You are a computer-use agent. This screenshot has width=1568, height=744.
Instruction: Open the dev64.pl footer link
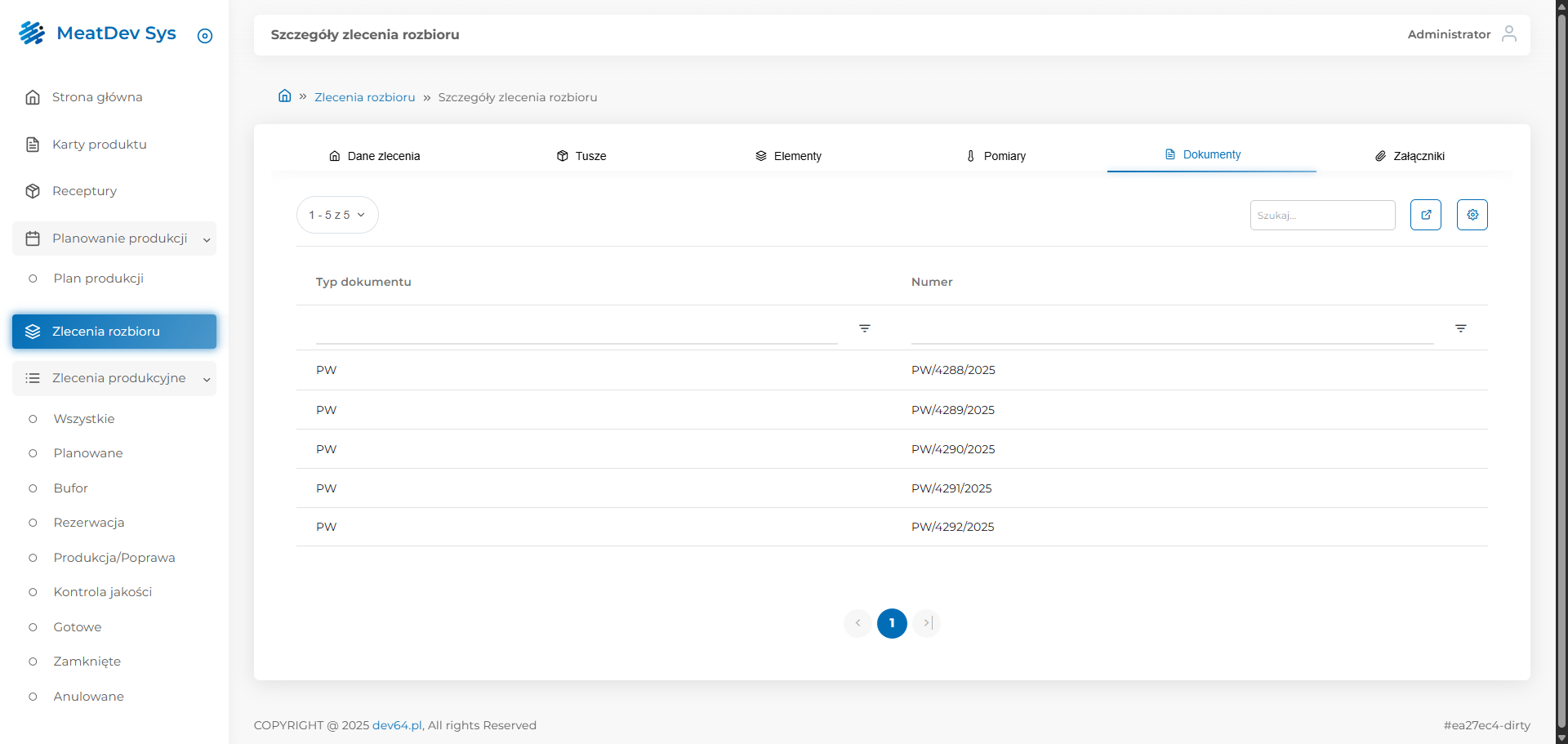pyautogui.click(x=397, y=725)
